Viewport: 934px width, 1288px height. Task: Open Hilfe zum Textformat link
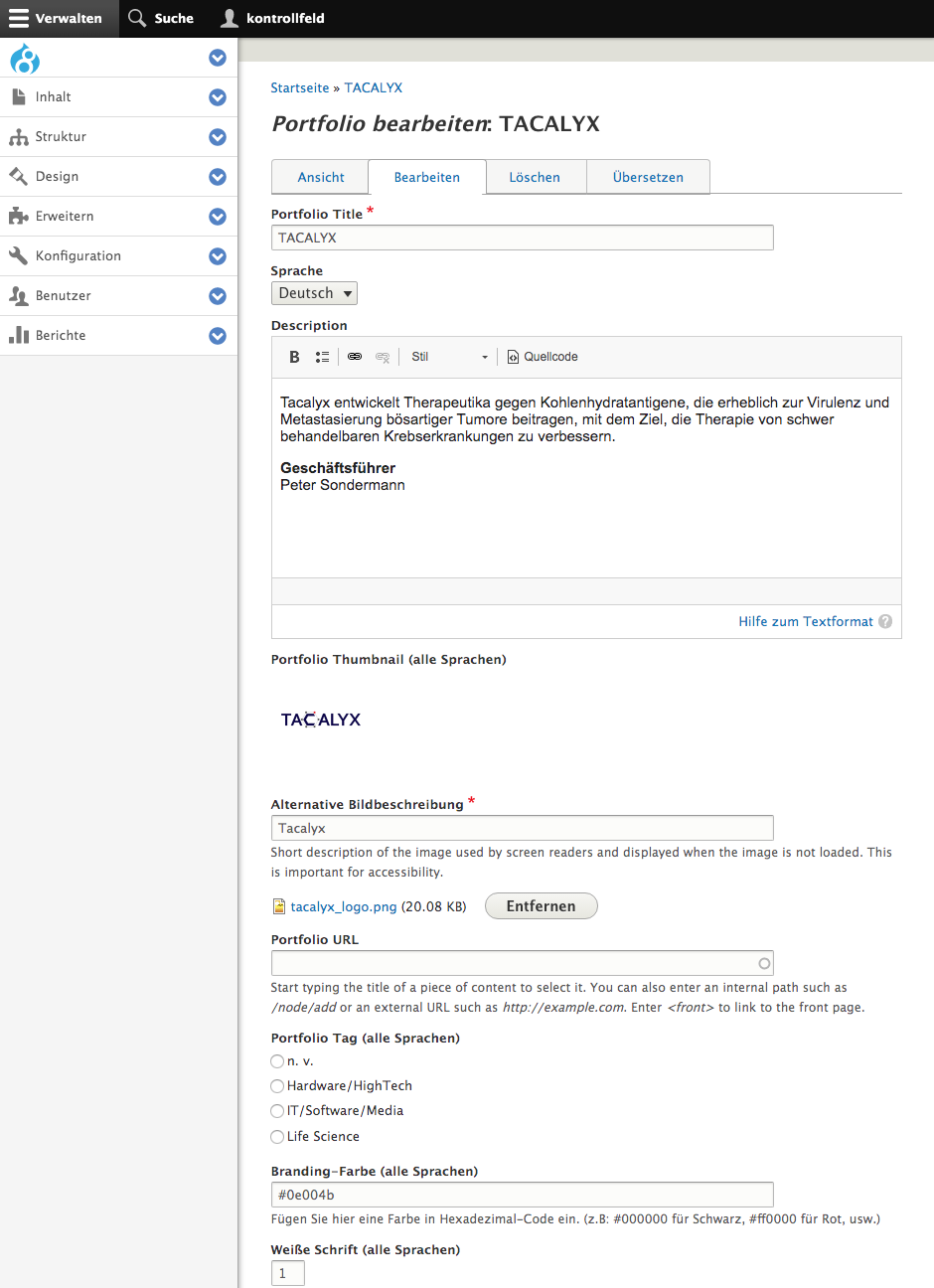[x=806, y=621]
